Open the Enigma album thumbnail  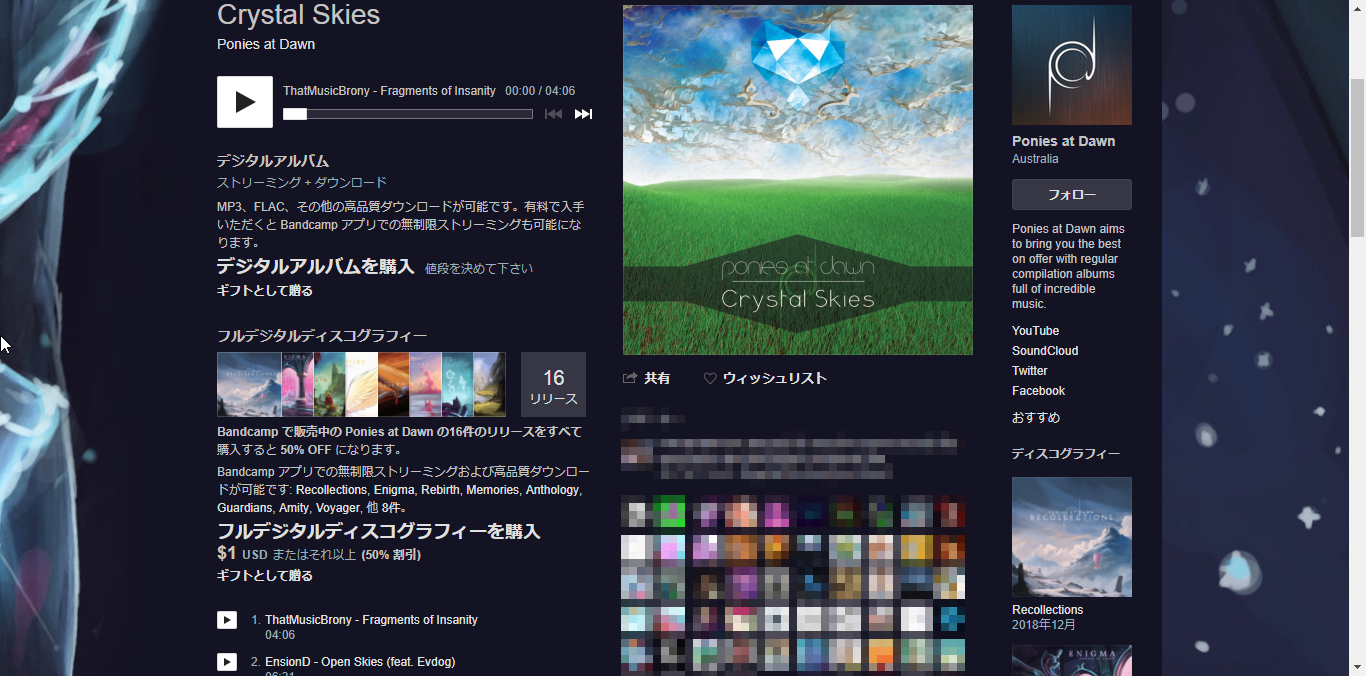pyautogui.click(x=1072, y=661)
